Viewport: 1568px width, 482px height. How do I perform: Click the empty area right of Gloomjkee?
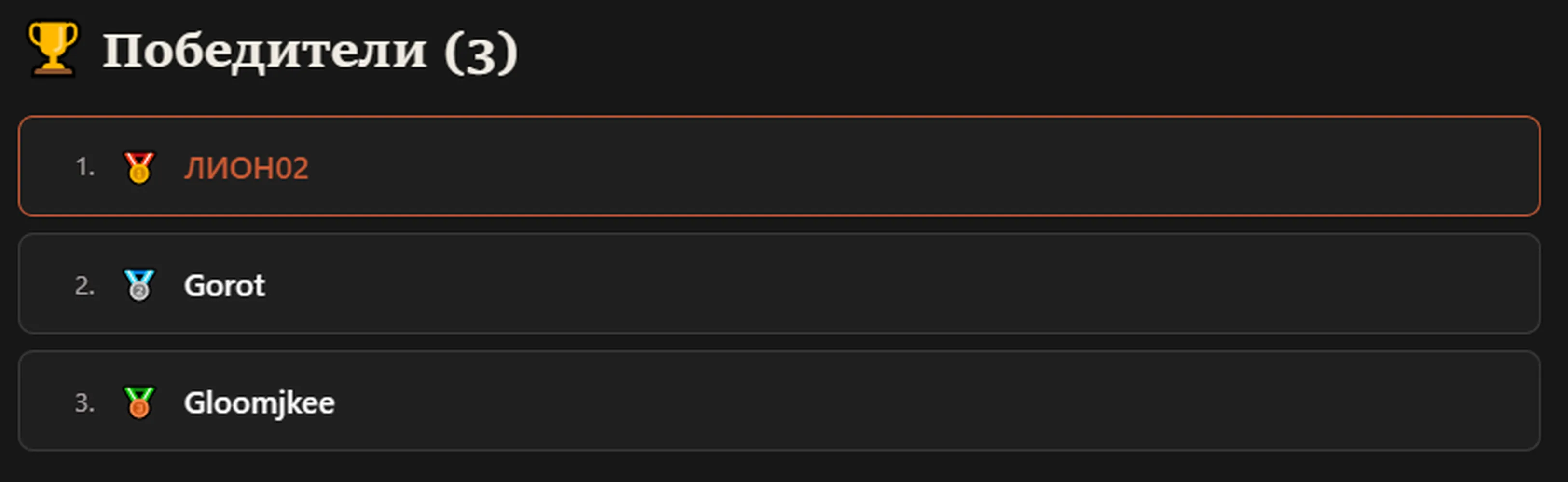pyautogui.click(x=937, y=401)
